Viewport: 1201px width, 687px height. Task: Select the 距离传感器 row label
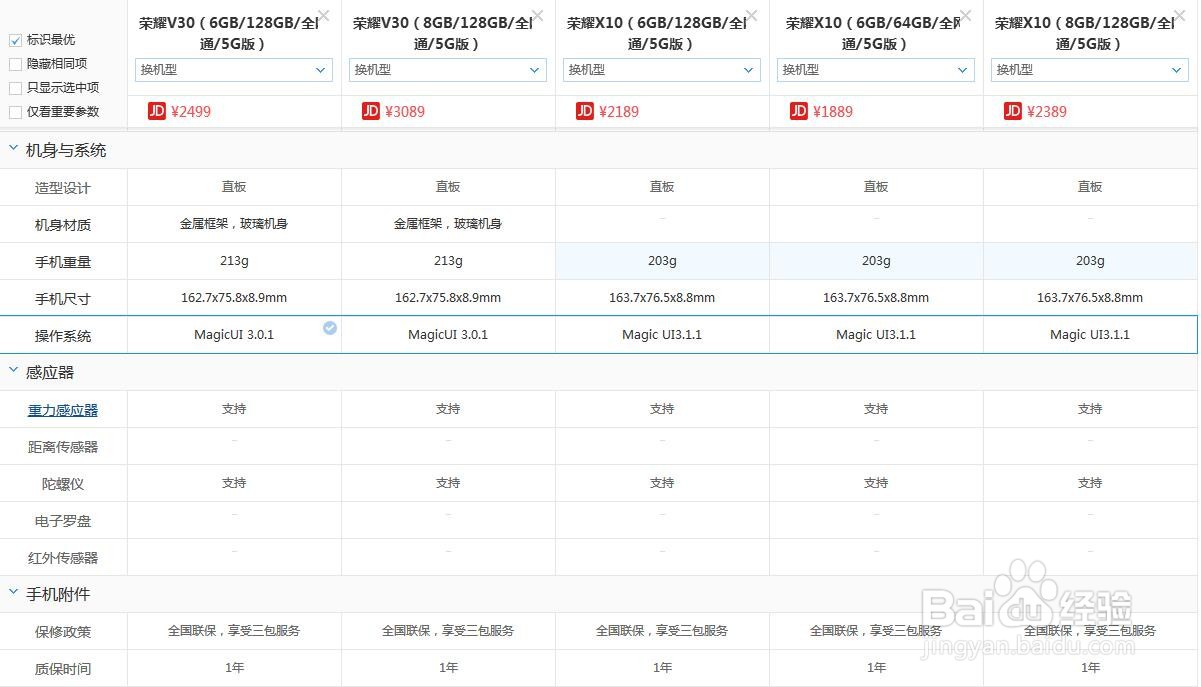(63, 447)
